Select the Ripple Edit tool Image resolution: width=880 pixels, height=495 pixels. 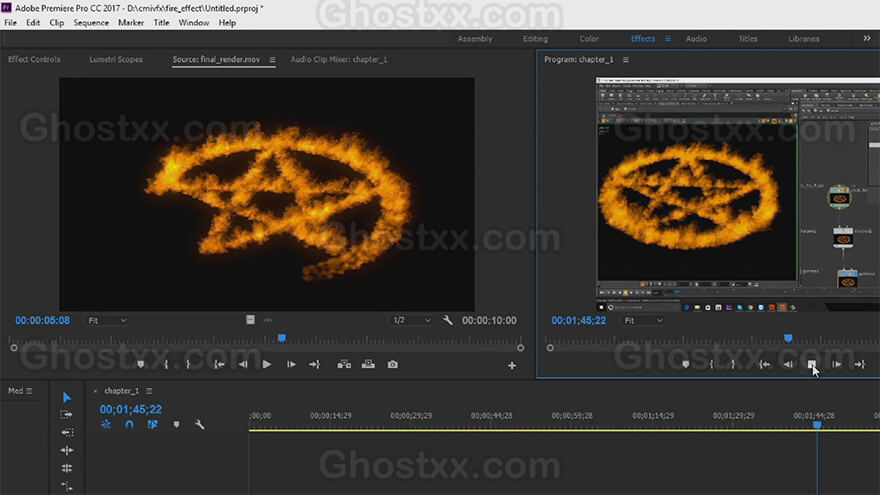pos(67,450)
